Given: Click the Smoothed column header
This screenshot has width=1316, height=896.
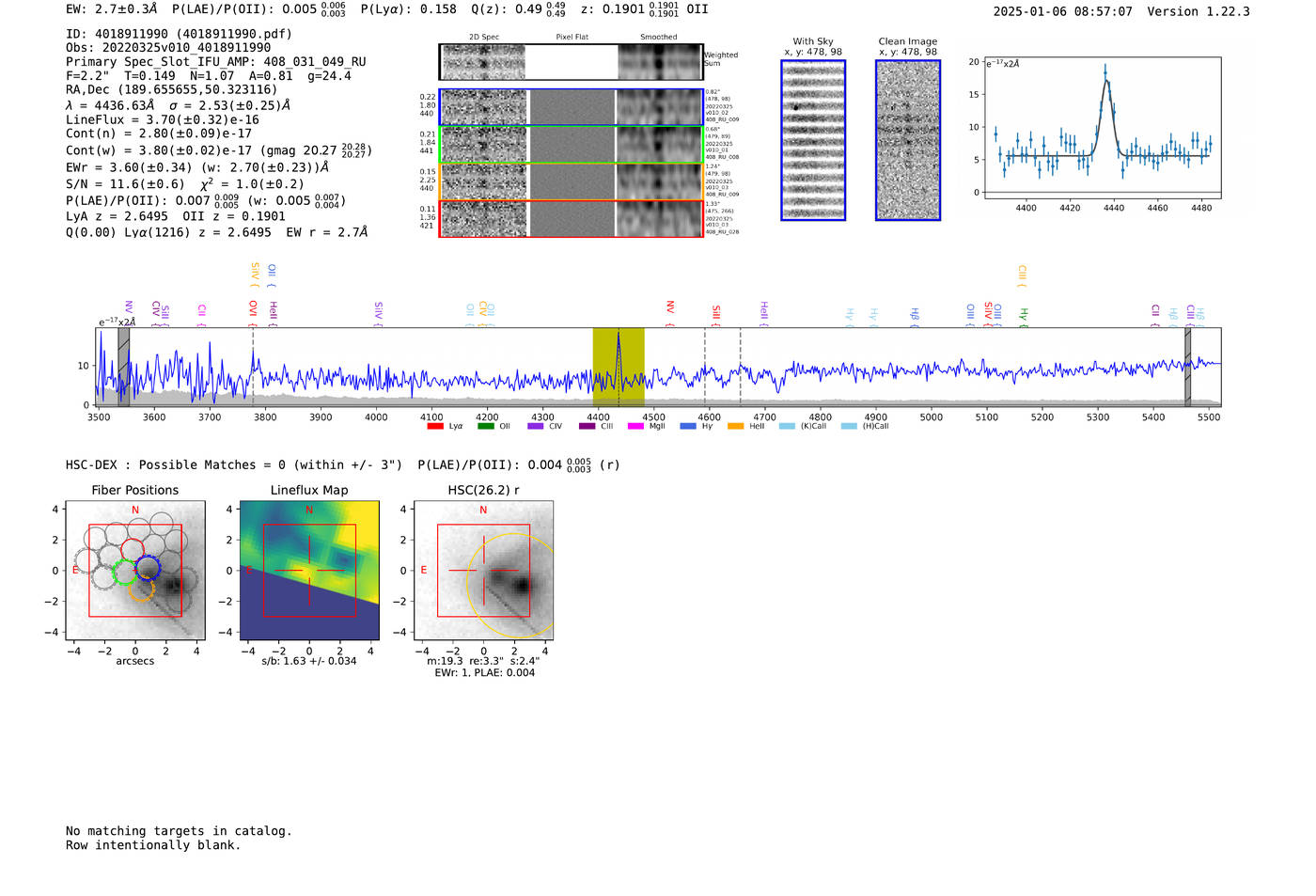Looking at the screenshot, I should 659,38.
